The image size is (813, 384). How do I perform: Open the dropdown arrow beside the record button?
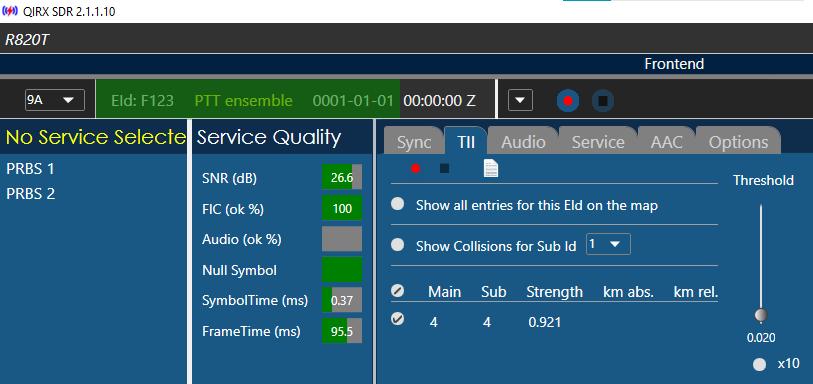pos(521,100)
